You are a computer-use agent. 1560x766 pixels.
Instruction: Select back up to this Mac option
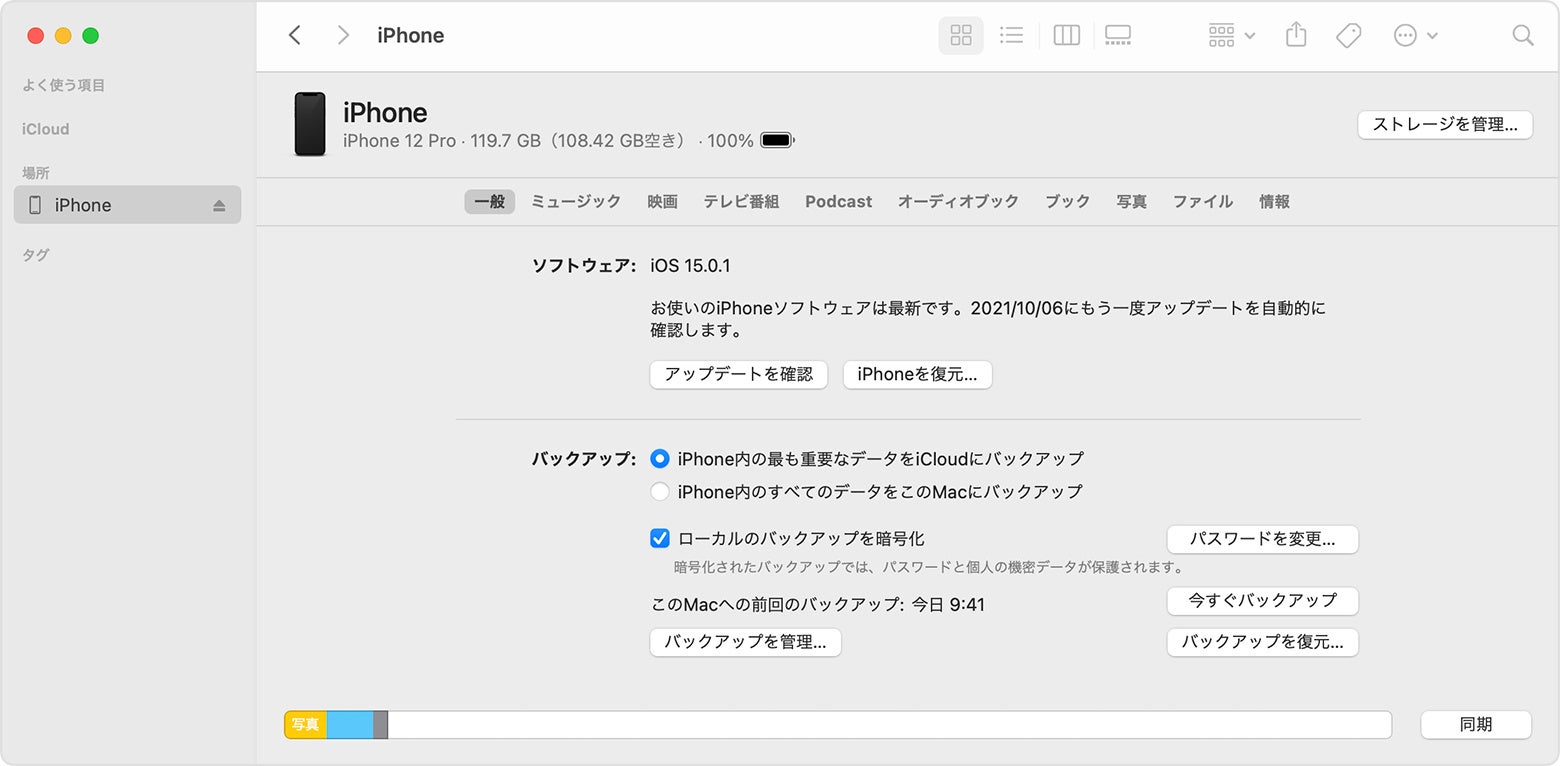[x=659, y=492]
